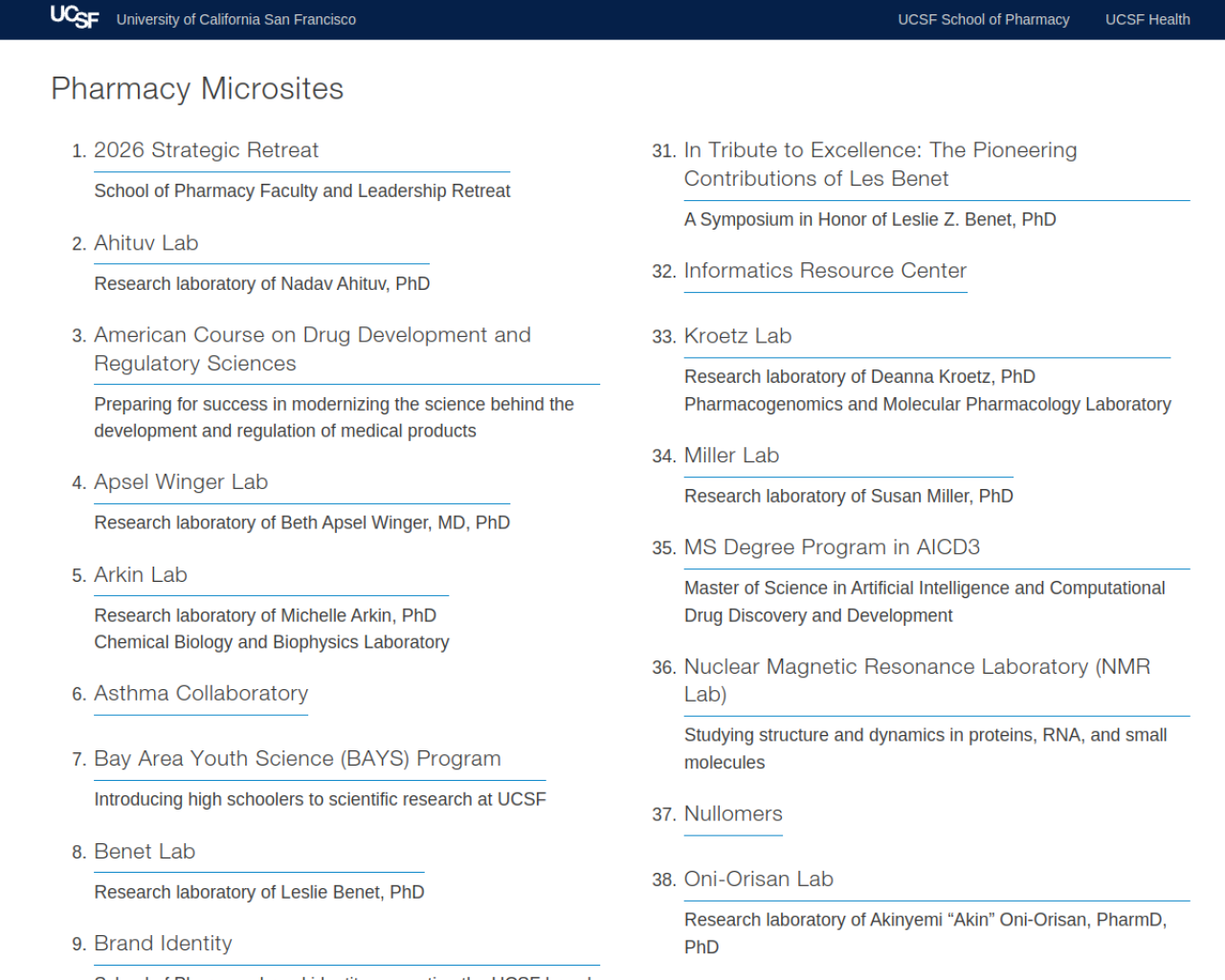Open Nuclear Magnetic Resonance Laboratory link
The image size is (1225, 980).
tap(917, 680)
